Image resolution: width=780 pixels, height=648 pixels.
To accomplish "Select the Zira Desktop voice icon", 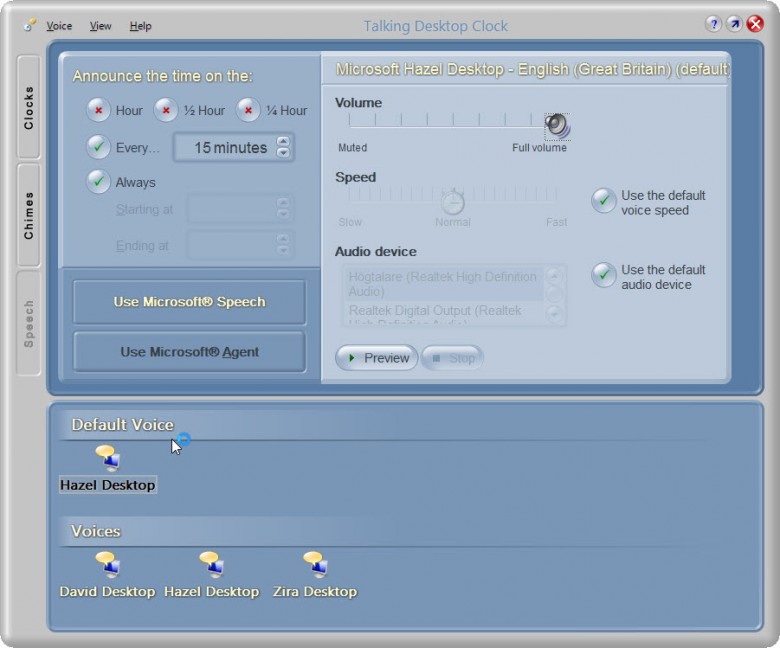I will pos(316,565).
